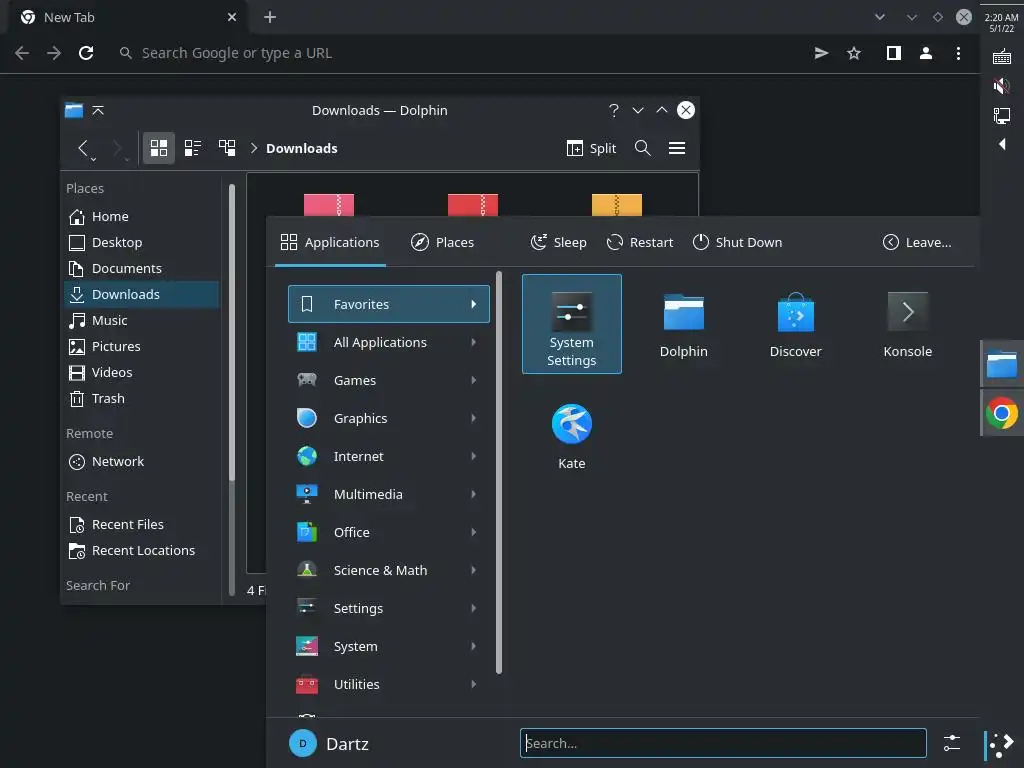
Task: Open Documents in Dolphin Places
Action: click(x=142, y=268)
